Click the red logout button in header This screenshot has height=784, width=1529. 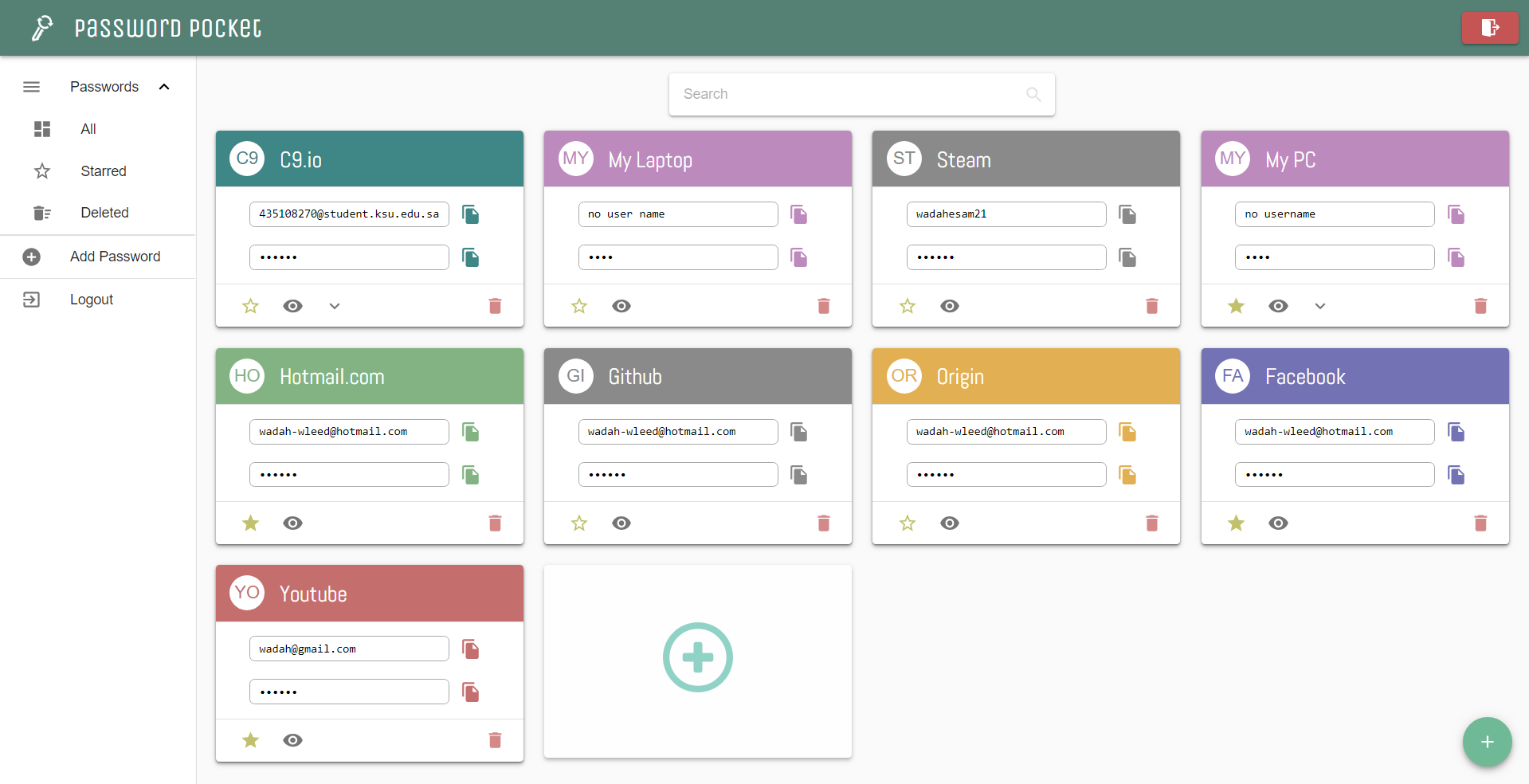[x=1490, y=28]
